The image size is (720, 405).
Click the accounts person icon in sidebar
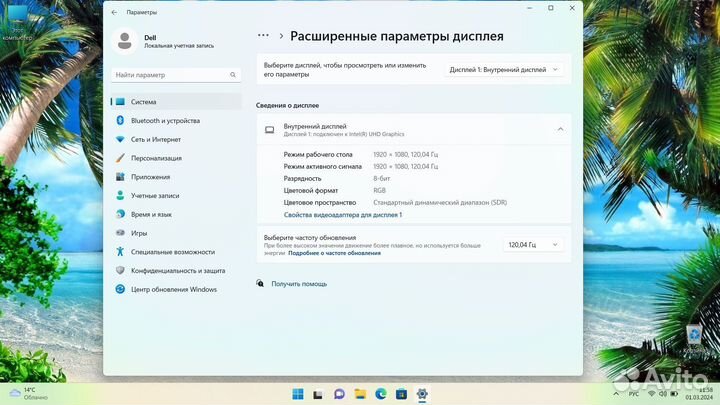pos(120,196)
